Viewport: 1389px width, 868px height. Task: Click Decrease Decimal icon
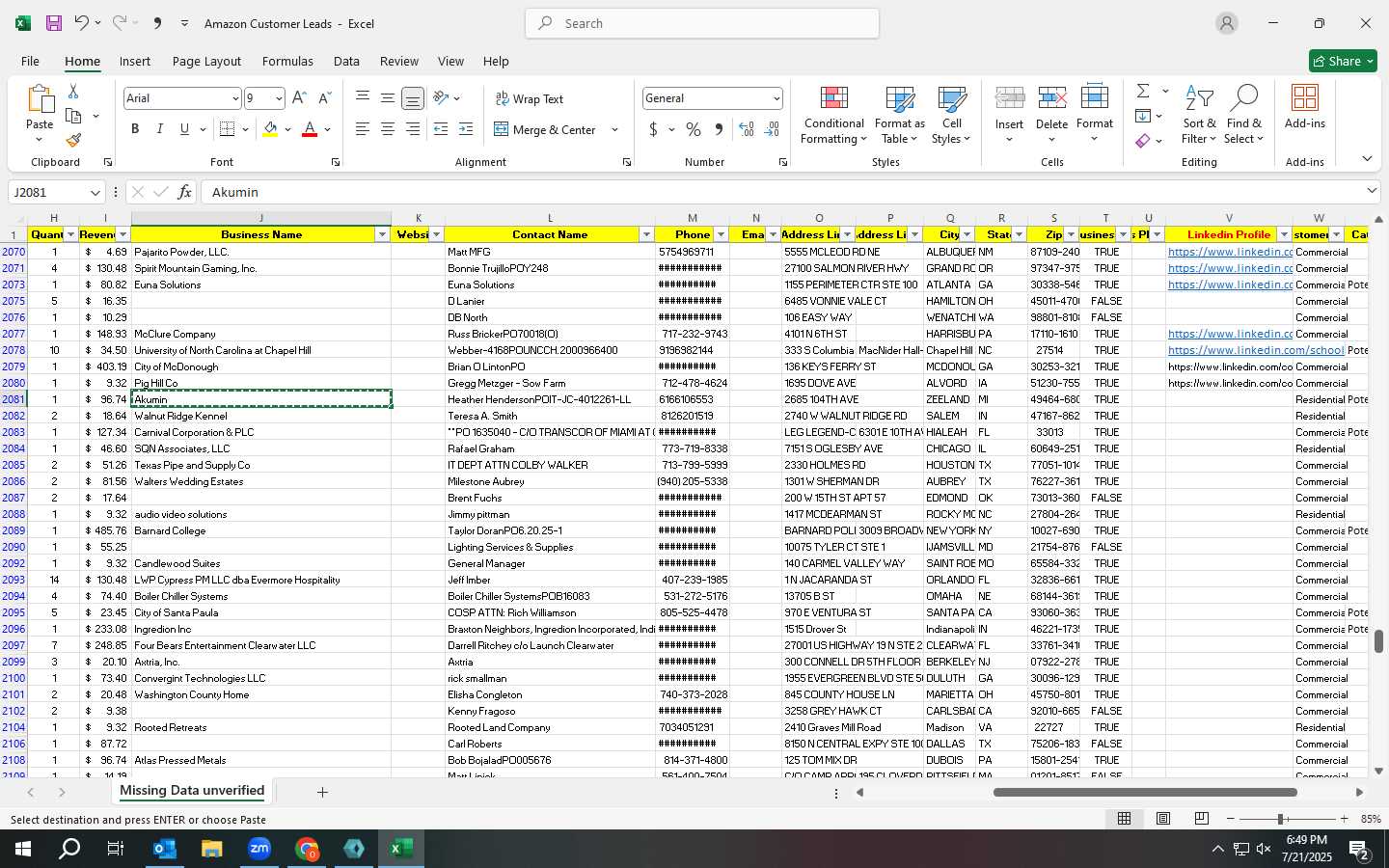pos(772,129)
